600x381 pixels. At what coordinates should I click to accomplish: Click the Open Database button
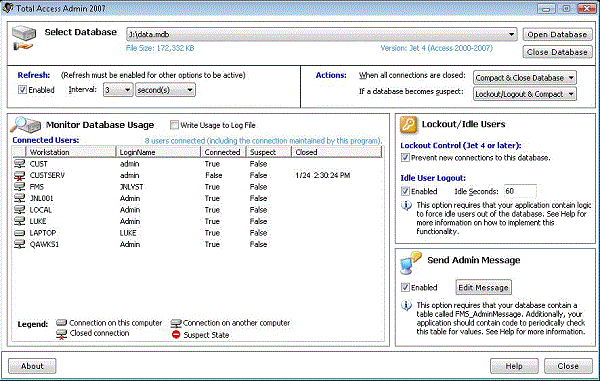click(x=557, y=34)
